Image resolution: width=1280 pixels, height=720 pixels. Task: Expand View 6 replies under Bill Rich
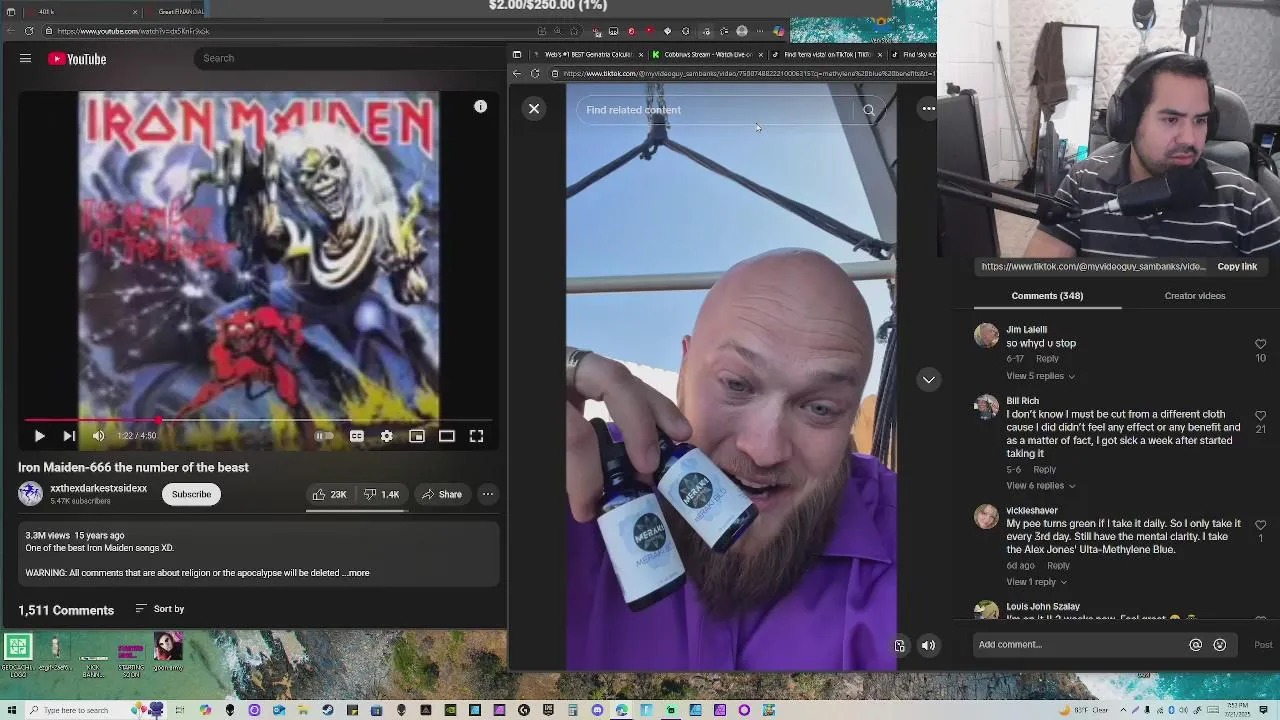pos(1040,486)
